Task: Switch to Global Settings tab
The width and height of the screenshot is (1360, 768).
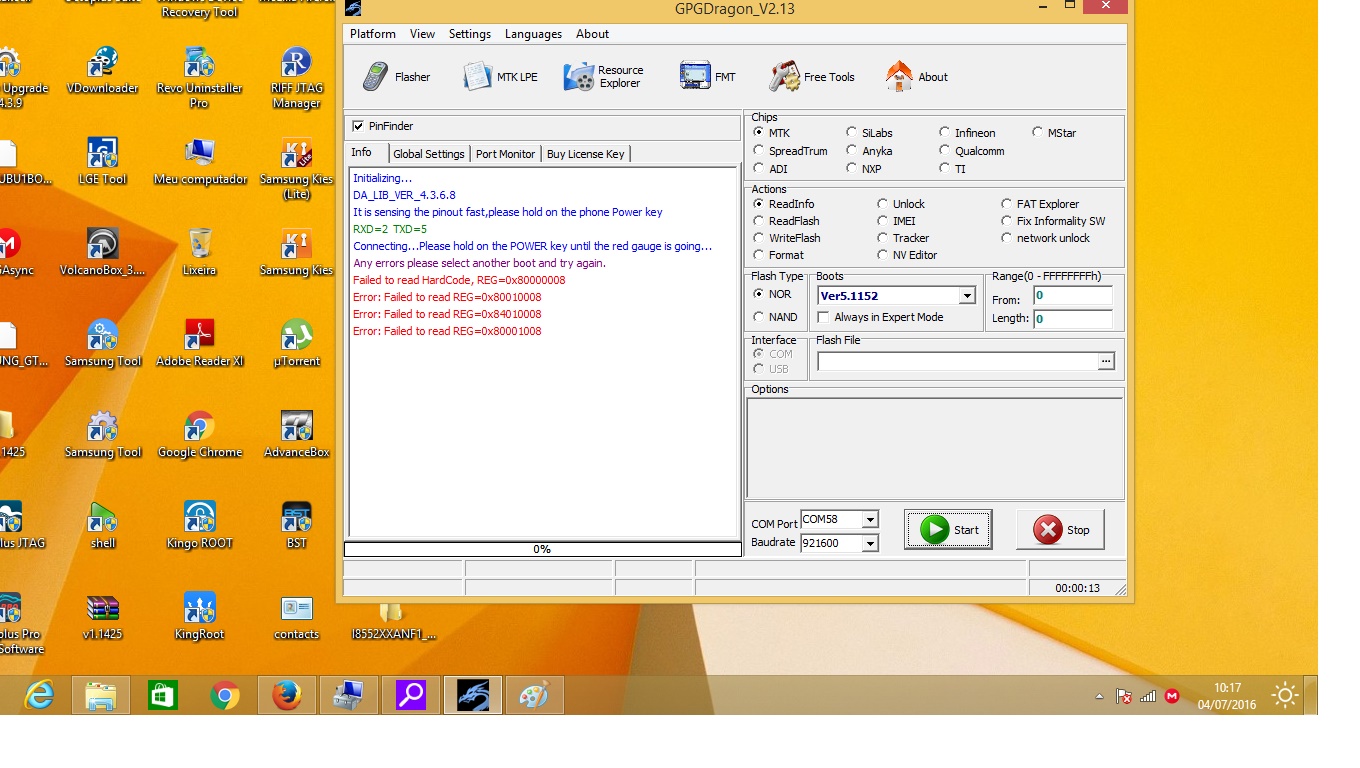Action: (x=429, y=154)
